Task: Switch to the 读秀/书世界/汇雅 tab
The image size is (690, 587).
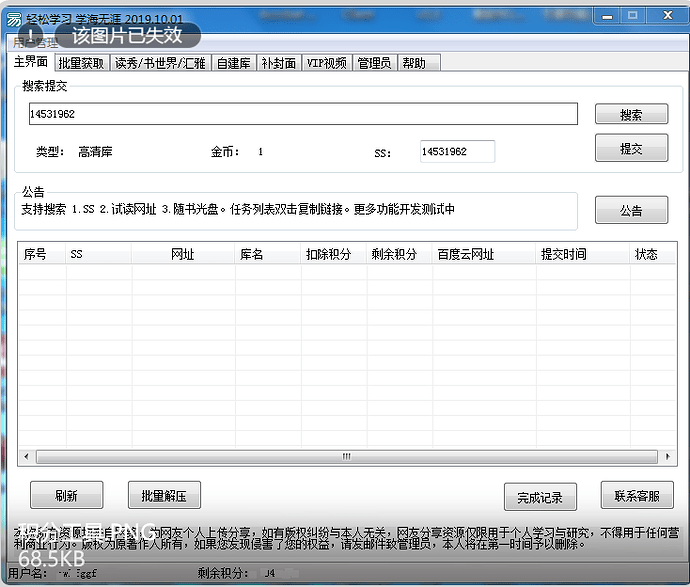Action: (x=160, y=63)
